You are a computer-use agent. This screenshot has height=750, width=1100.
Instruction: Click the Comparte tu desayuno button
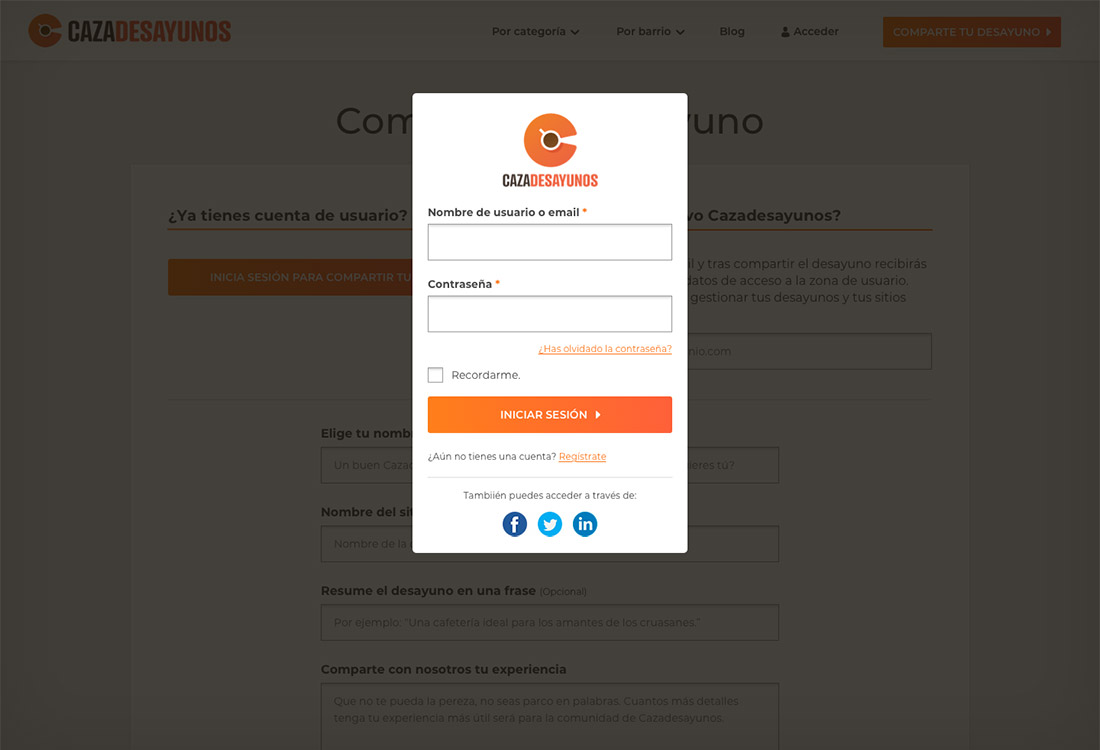tap(972, 32)
